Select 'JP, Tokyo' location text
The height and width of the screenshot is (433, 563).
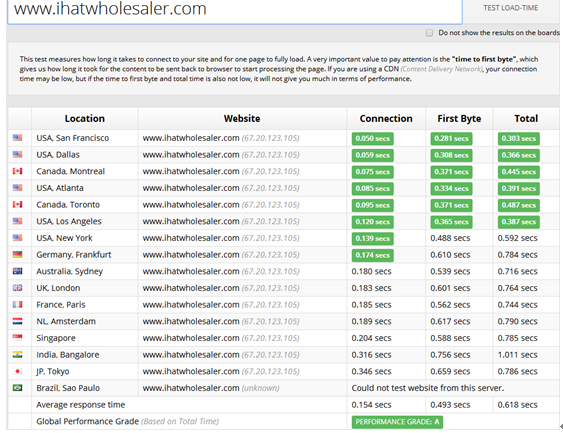click(53, 371)
